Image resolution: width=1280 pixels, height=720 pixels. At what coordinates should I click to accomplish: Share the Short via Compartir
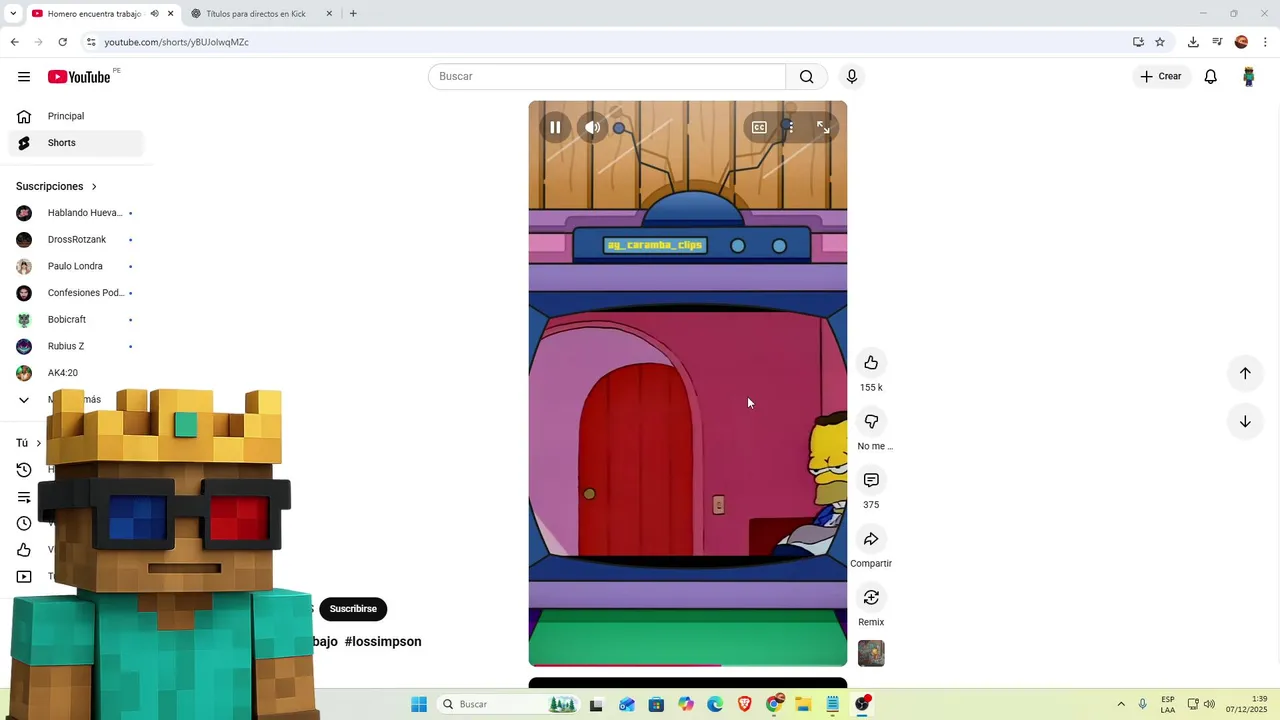[871, 539]
